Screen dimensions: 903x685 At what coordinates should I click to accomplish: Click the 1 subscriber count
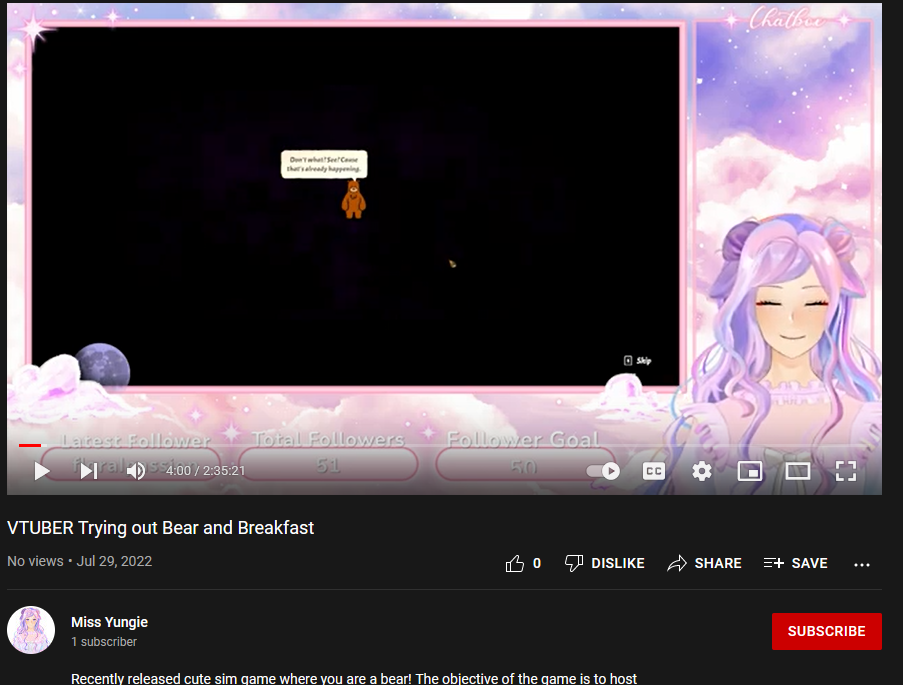(x=104, y=642)
